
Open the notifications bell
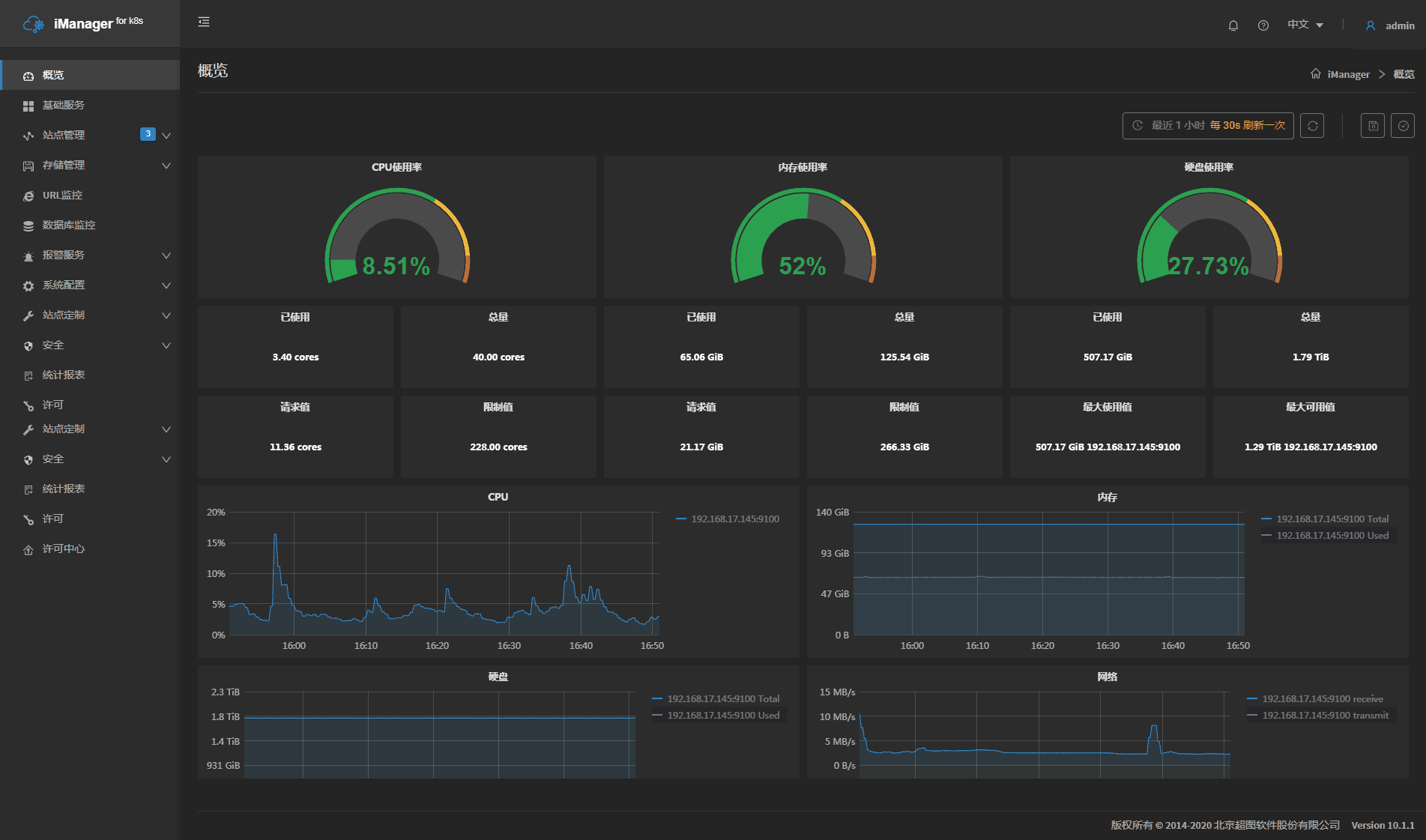tap(1233, 25)
